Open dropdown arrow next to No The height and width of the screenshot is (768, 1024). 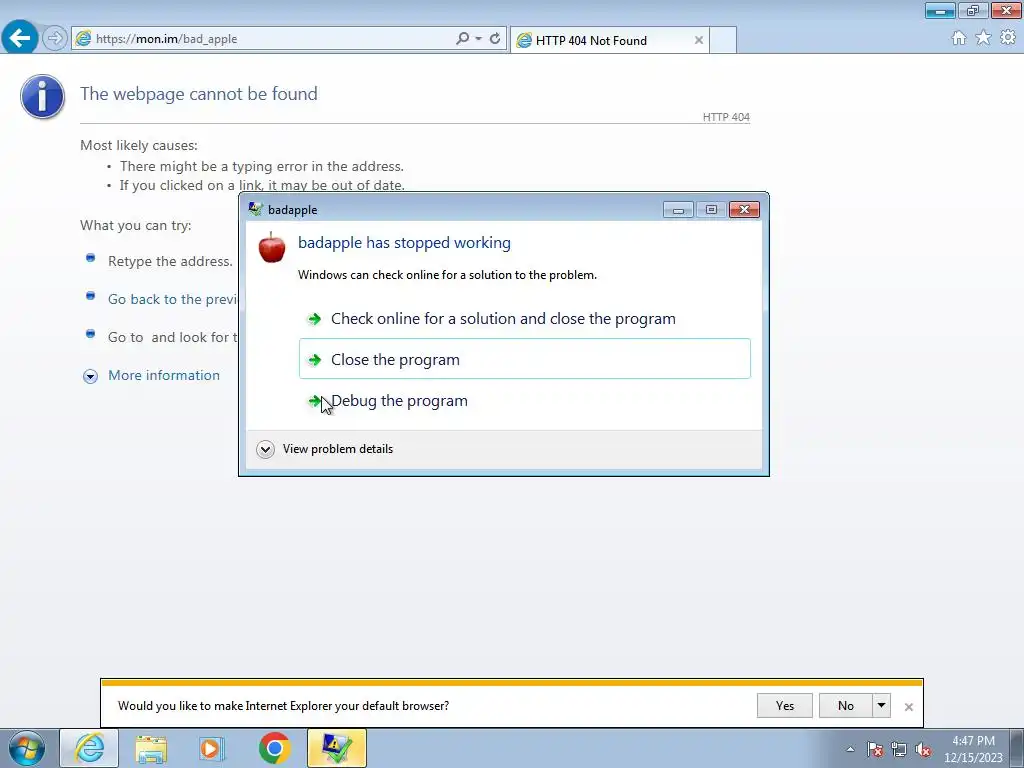[x=881, y=706]
